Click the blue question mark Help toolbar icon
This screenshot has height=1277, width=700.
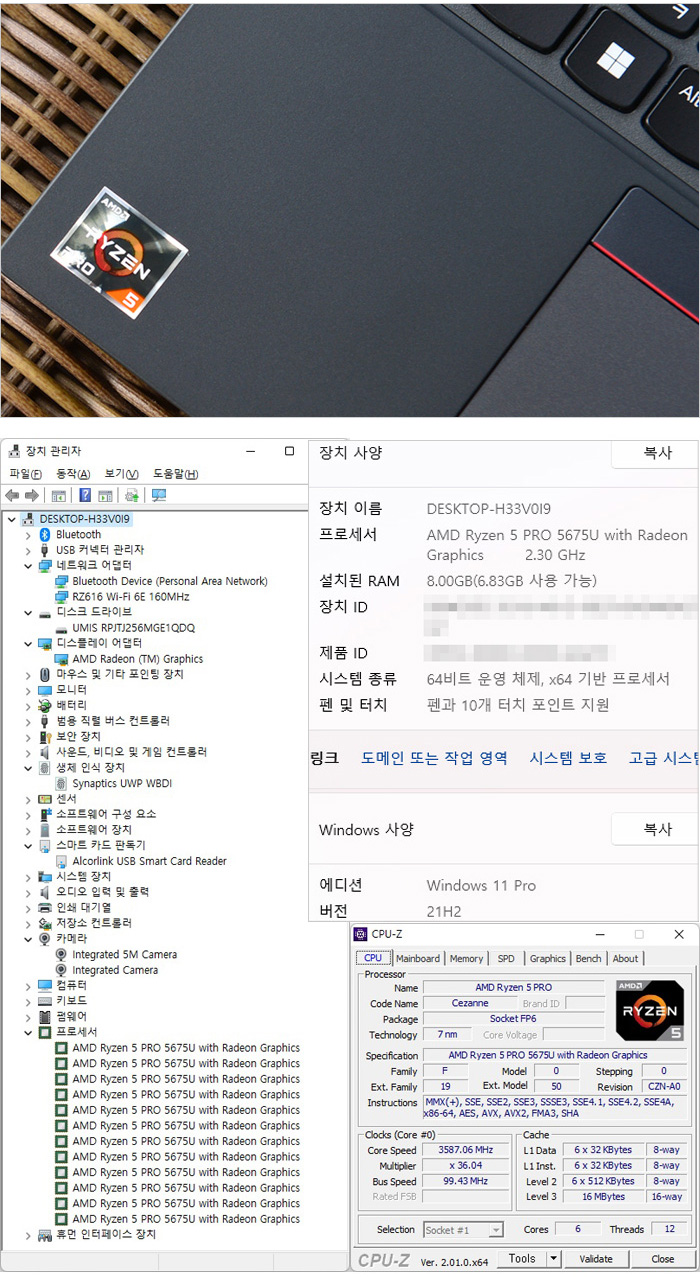(85, 495)
